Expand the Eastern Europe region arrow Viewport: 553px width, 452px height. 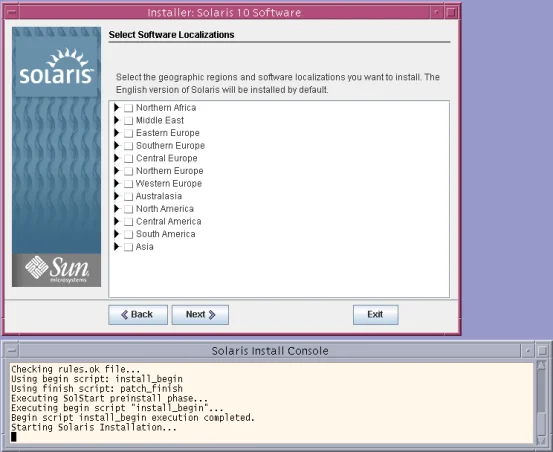(x=116, y=133)
